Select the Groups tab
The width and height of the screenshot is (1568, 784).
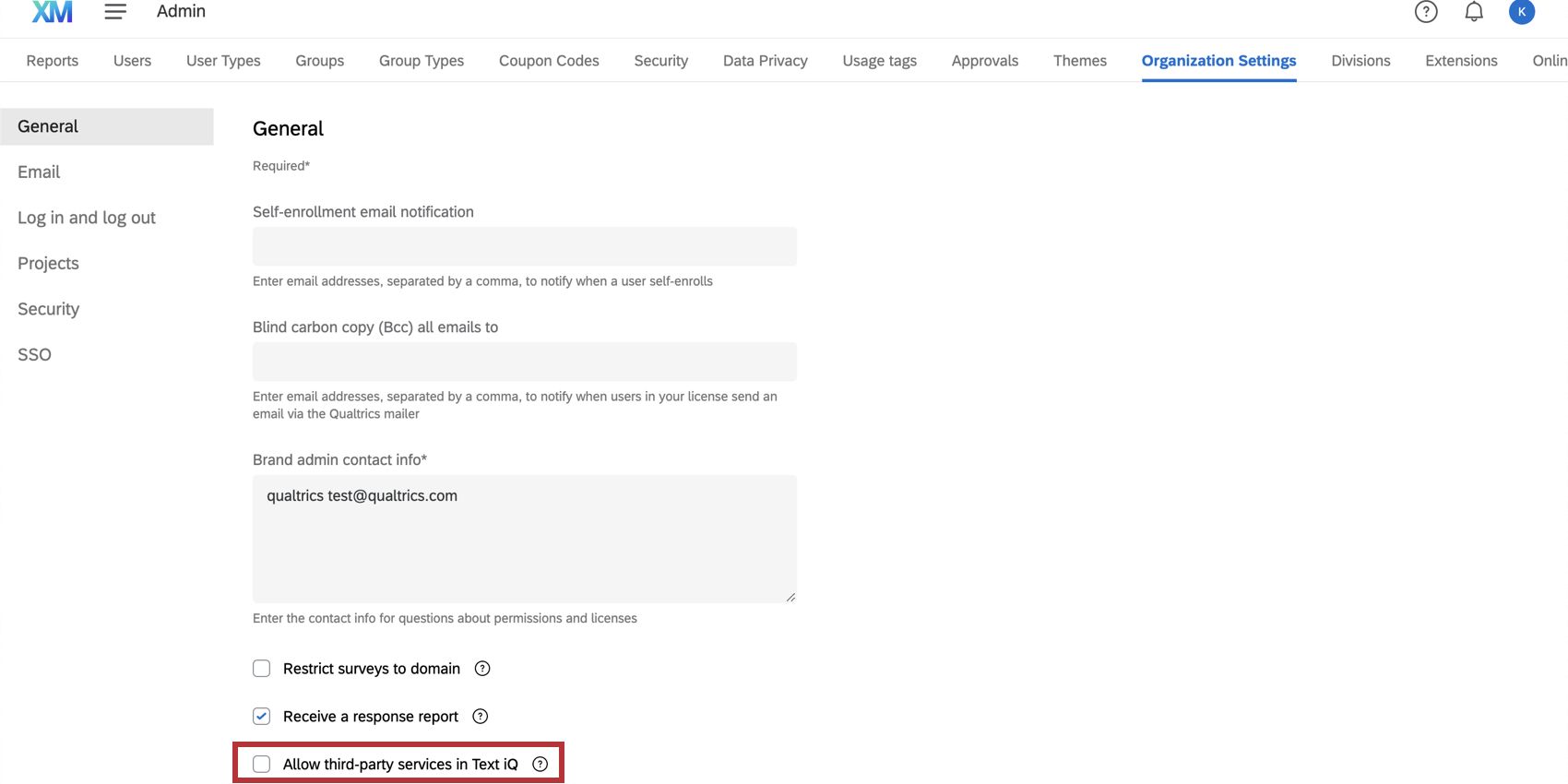coord(320,61)
